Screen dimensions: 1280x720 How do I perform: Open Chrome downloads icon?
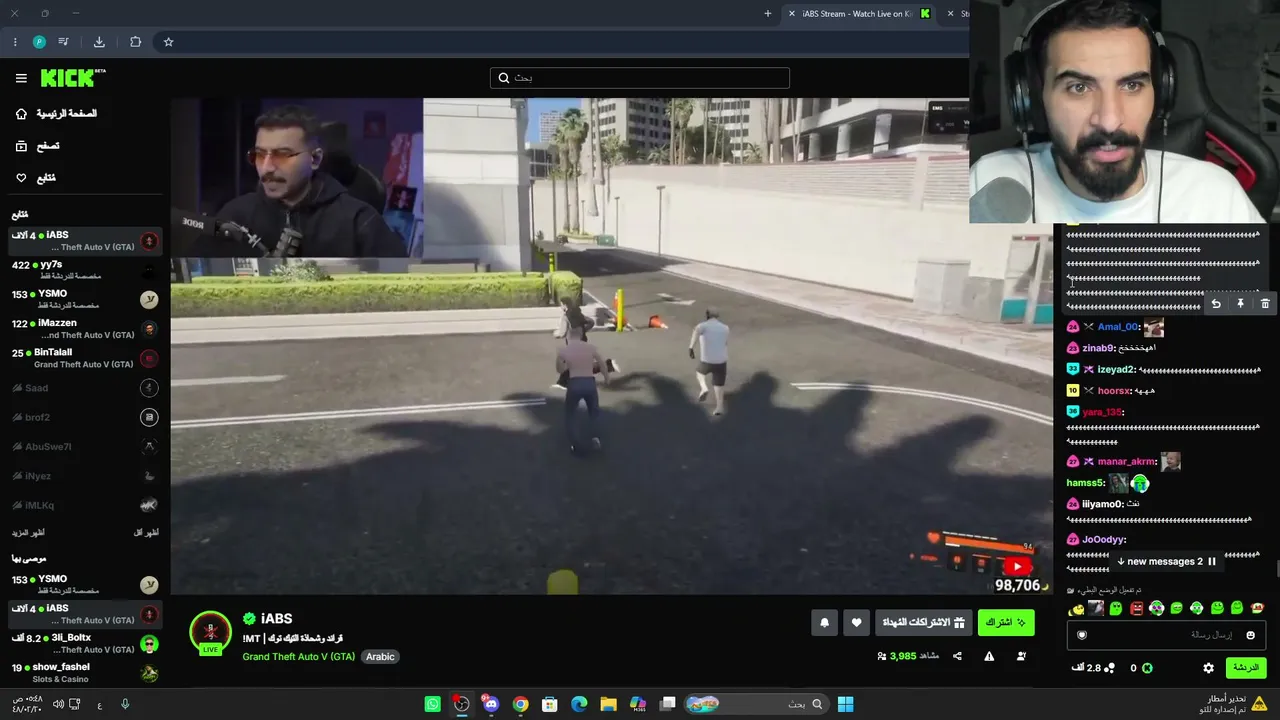(99, 42)
